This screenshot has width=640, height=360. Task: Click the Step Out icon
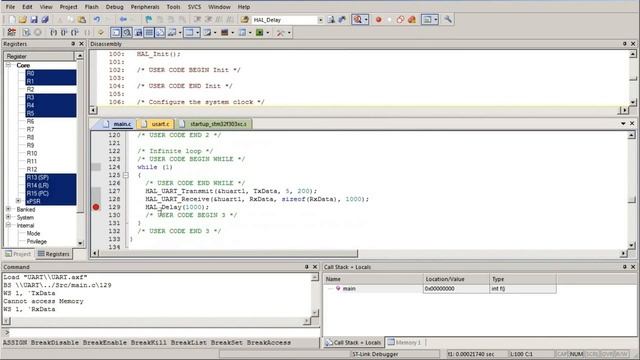(75, 32)
